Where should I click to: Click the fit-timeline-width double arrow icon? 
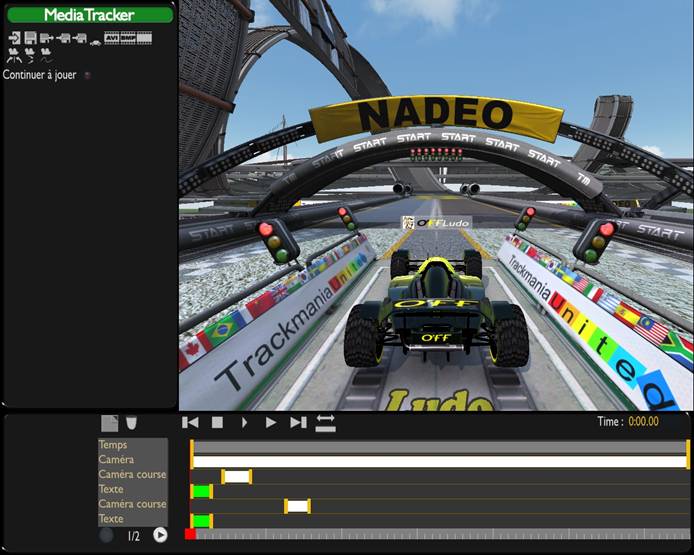click(325, 423)
